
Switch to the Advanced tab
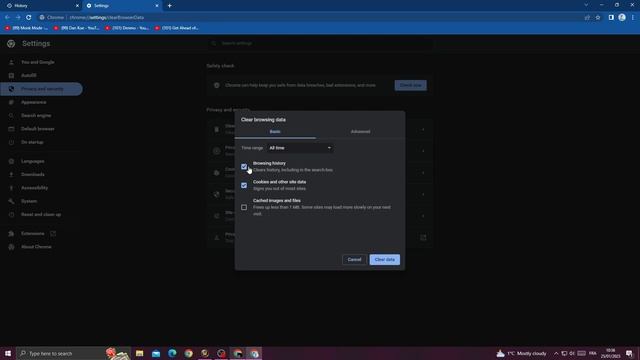(360, 131)
